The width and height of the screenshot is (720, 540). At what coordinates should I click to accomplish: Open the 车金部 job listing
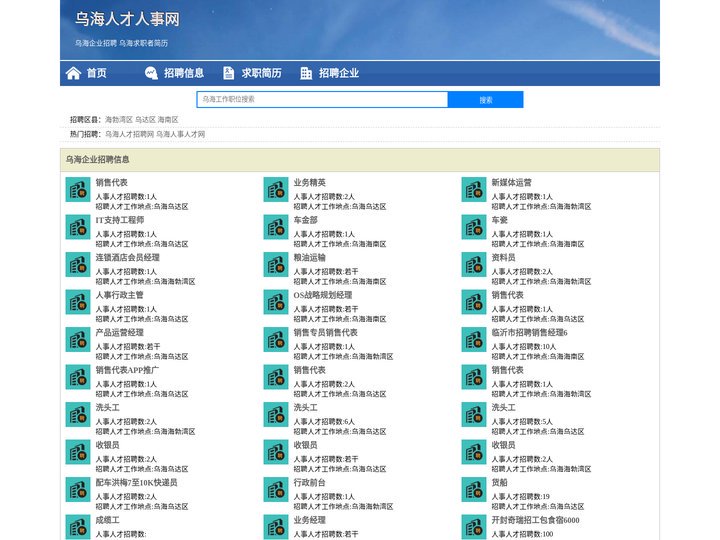click(x=305, y=220)
